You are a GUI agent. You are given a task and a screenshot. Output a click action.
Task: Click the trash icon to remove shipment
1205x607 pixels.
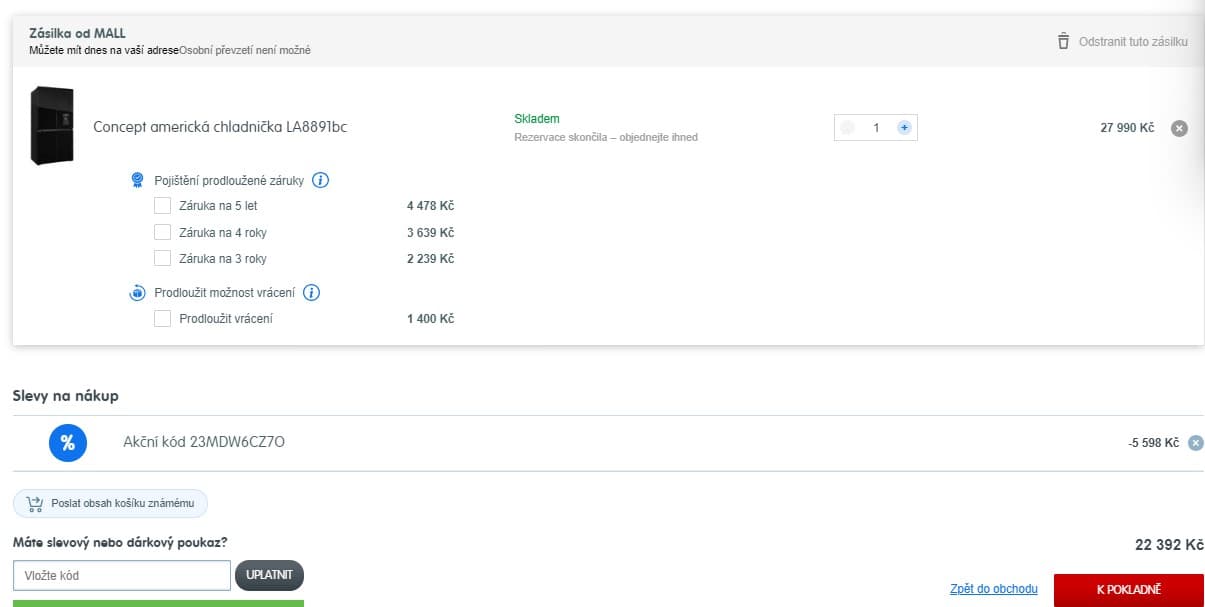pyautogui.click(x=1063, y=42)
